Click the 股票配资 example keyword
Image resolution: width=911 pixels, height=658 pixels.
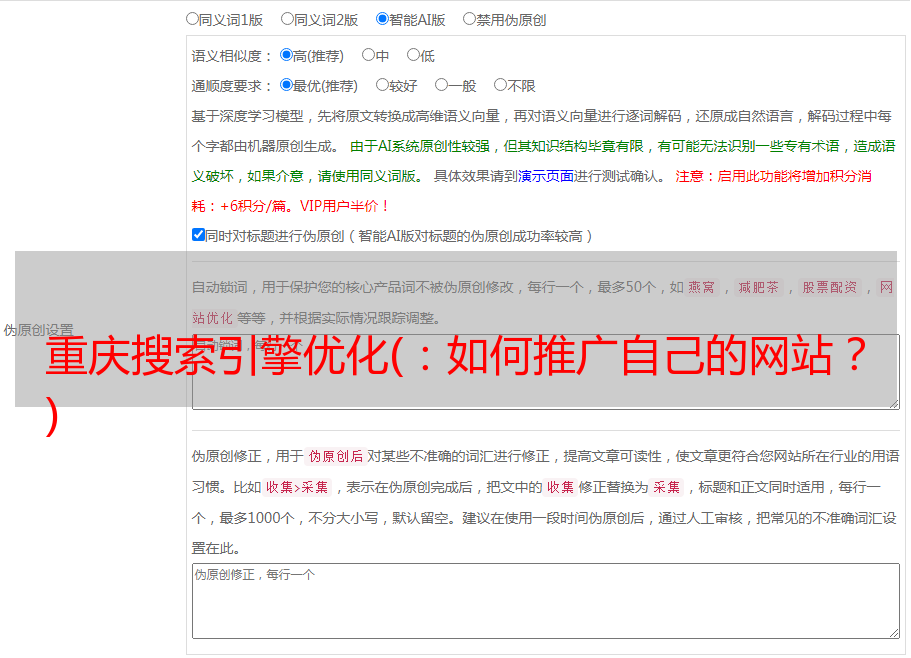tap(830, 287)
